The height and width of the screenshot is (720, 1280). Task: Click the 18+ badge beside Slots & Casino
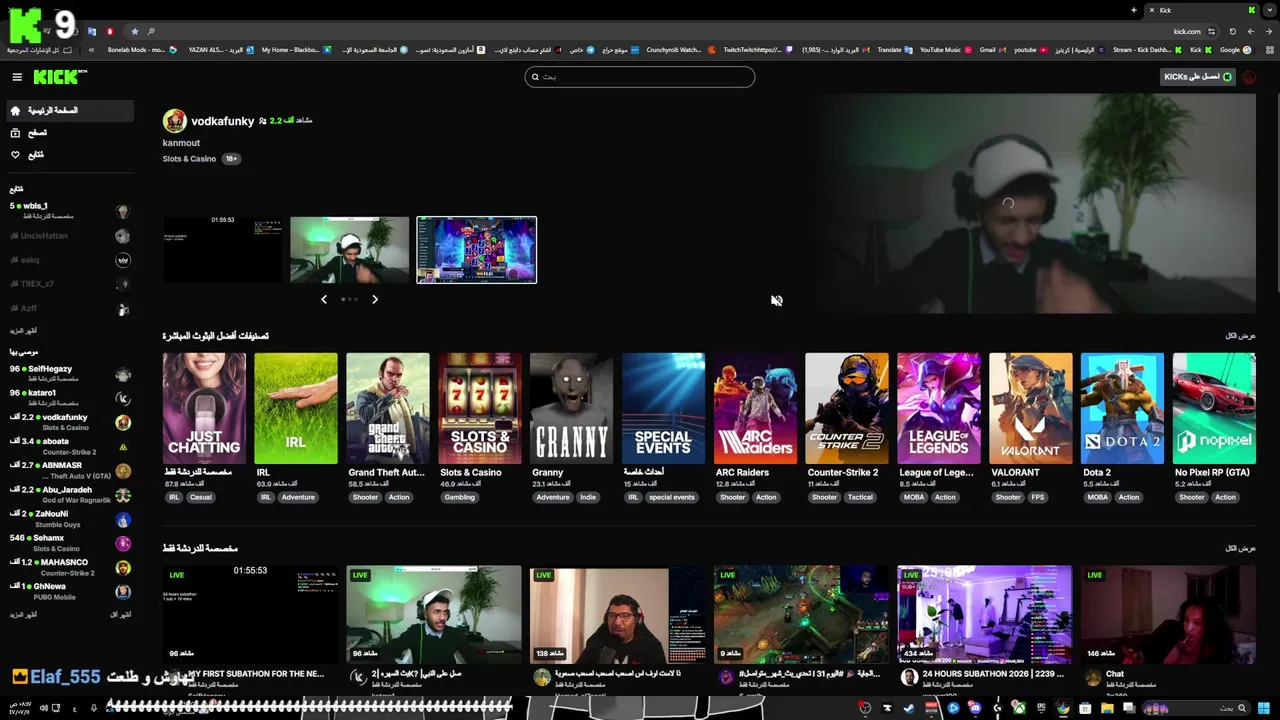231,159
